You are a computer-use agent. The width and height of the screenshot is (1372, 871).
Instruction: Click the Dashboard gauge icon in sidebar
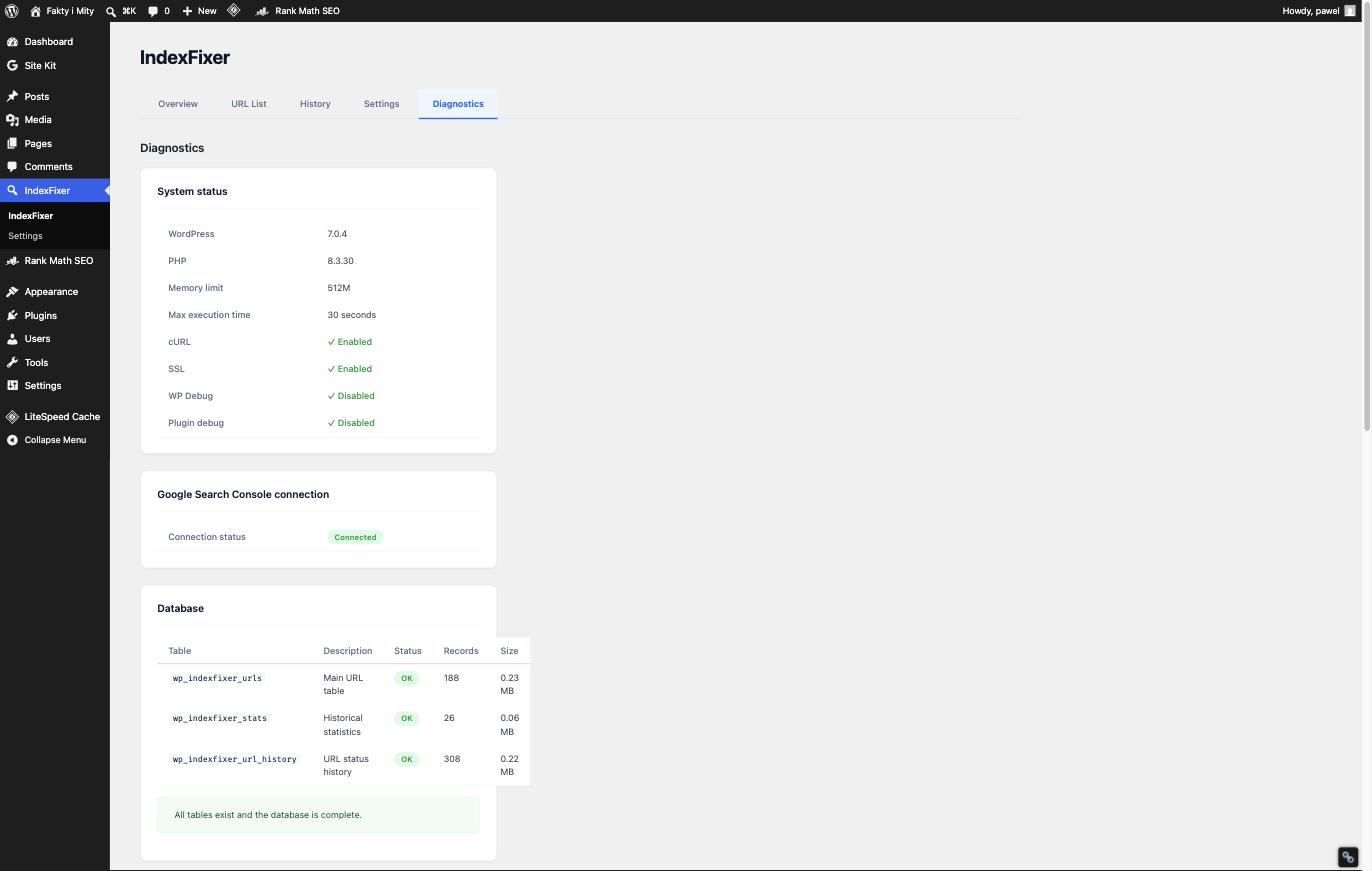[x=12, y=42]
